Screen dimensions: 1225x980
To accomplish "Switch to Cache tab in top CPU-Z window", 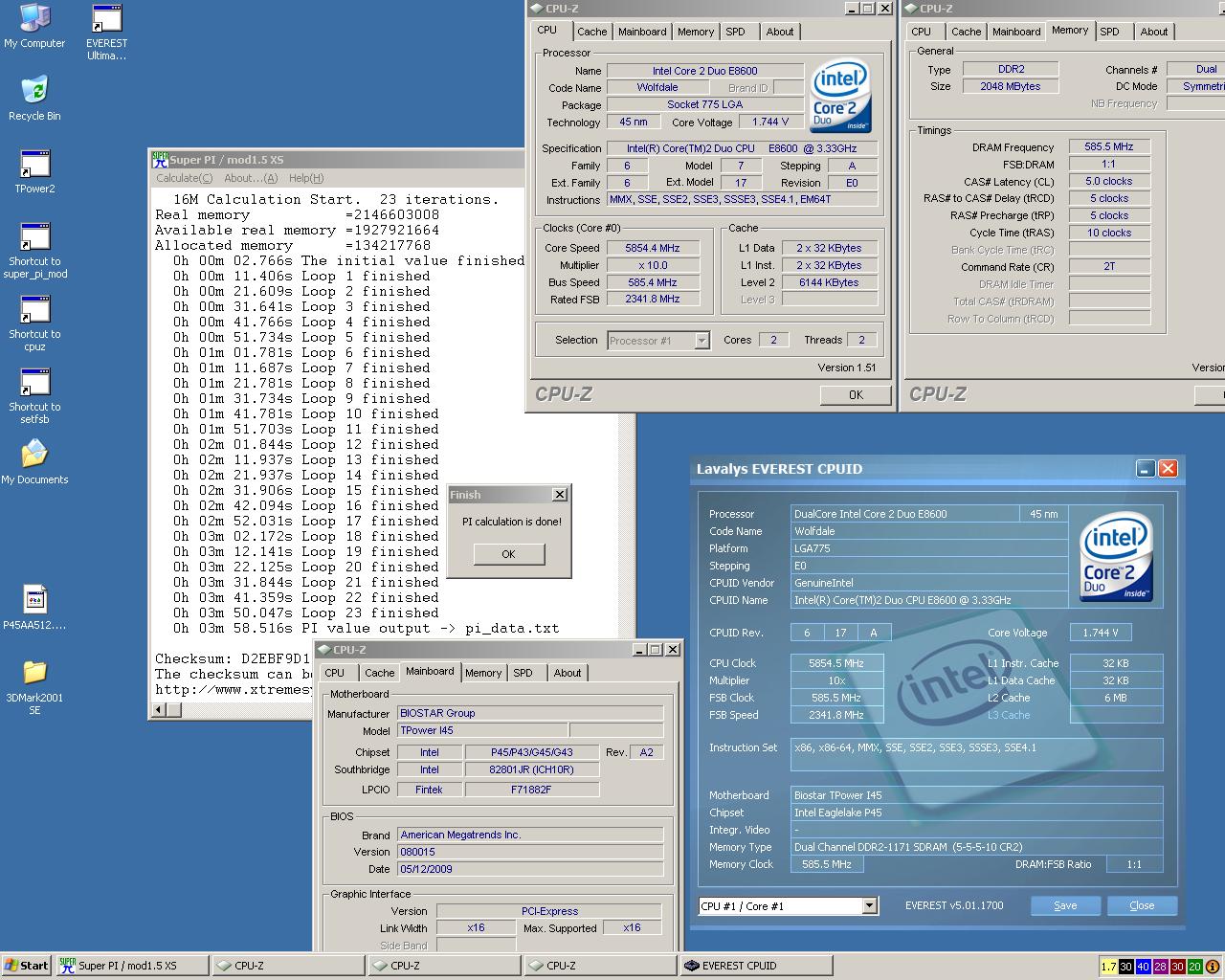I will pos(591,32).
